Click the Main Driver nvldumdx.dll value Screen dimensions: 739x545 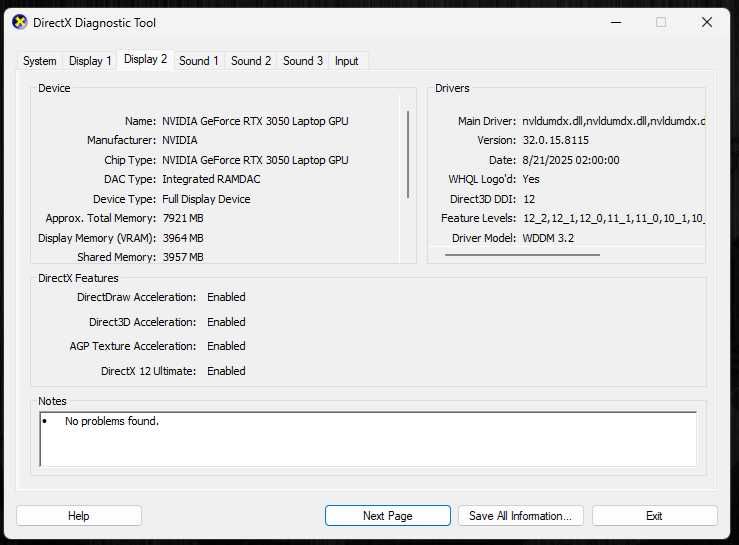613,121
